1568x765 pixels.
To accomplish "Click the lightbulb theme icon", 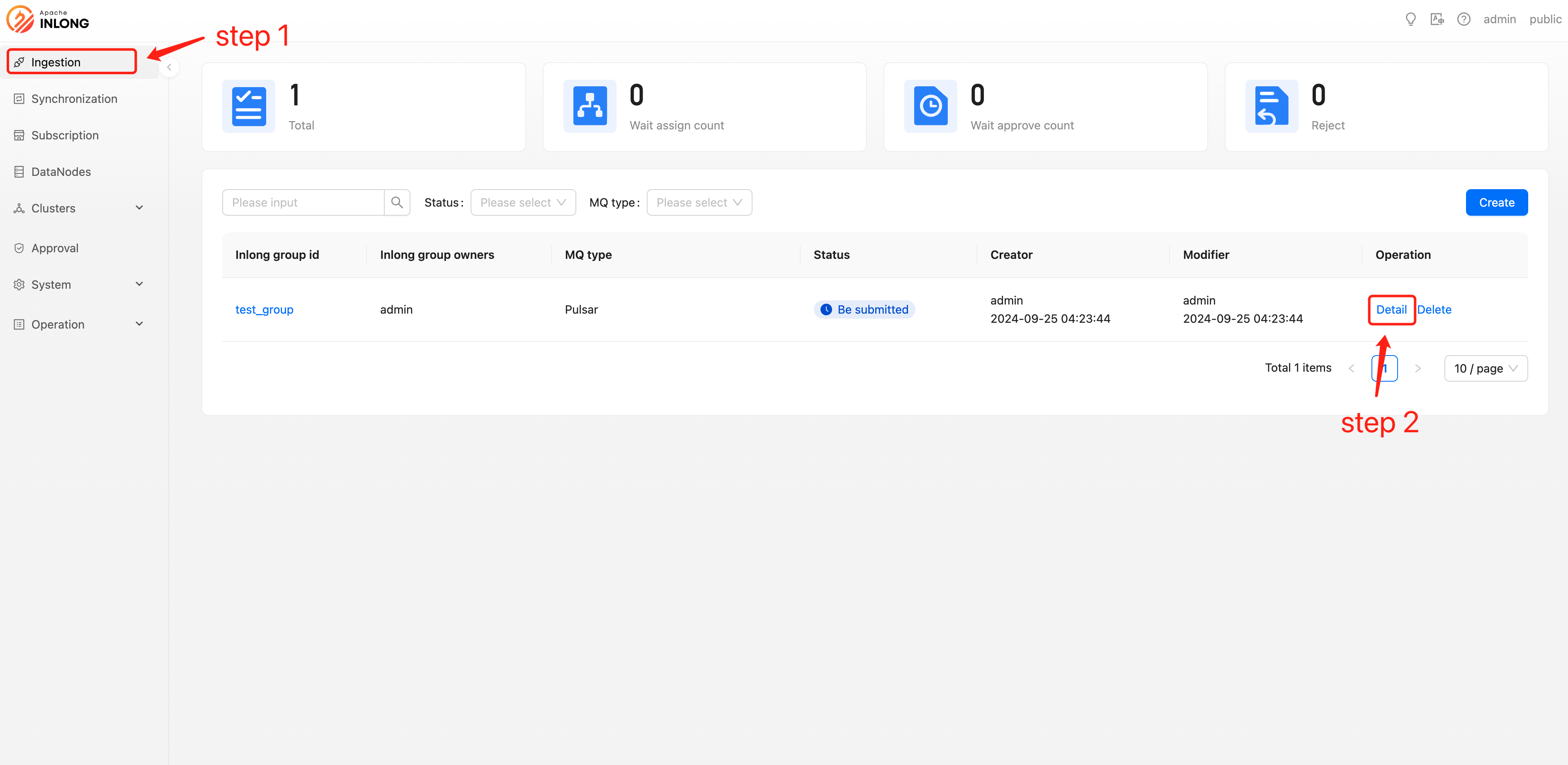I will (1410, 19).
